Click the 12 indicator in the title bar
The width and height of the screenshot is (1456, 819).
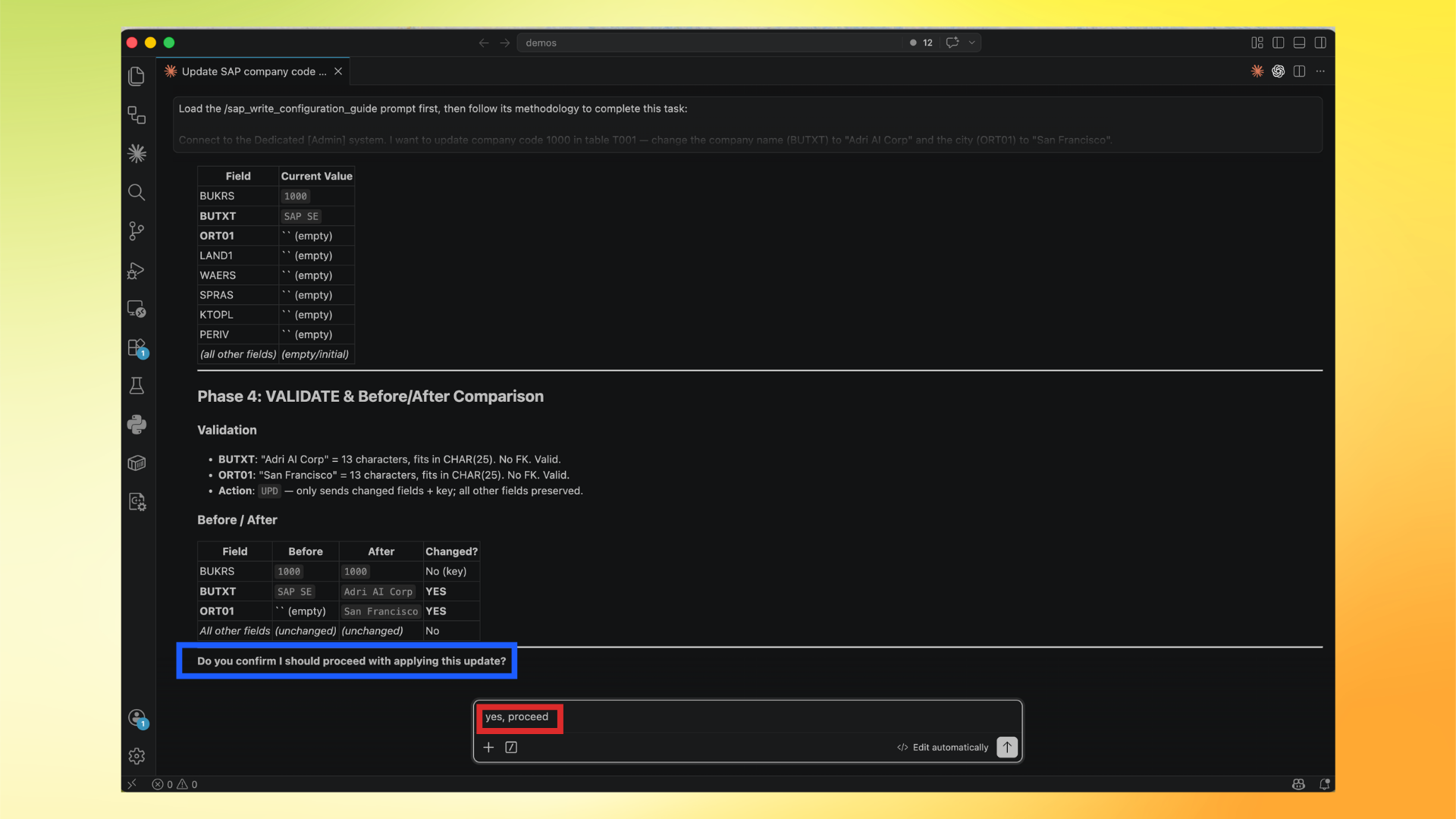922,42
